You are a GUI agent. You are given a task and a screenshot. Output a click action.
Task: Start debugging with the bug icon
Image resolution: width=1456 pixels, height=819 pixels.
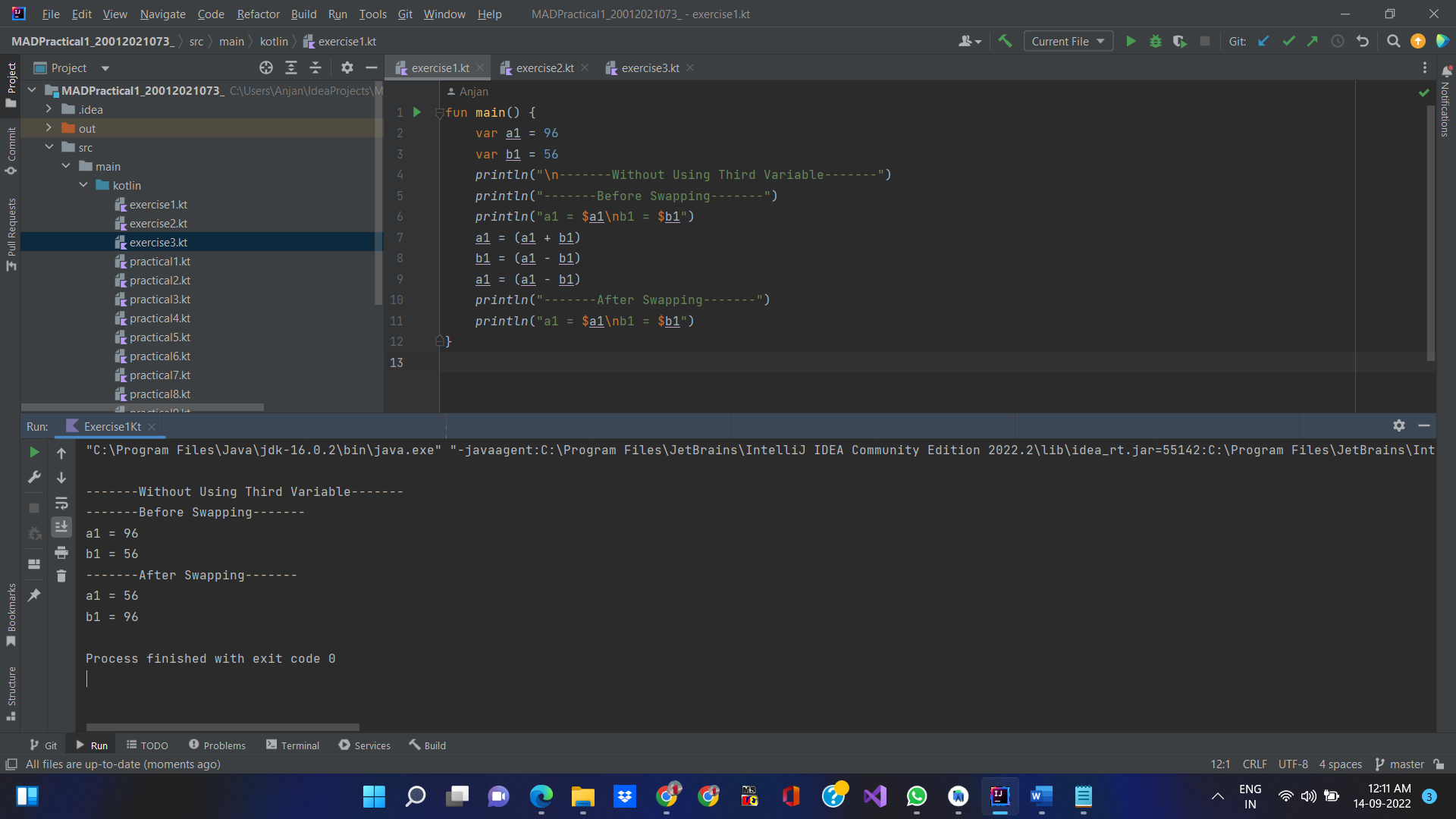tap(1155, 41)
